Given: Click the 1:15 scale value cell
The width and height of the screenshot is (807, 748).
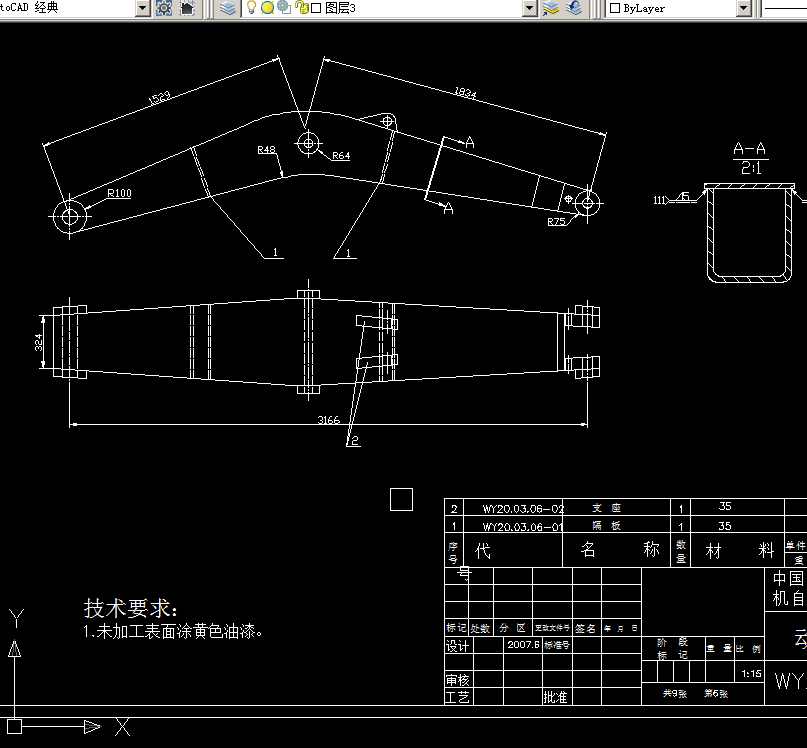Looking at the screenshot, I should [x=751, y=673].
